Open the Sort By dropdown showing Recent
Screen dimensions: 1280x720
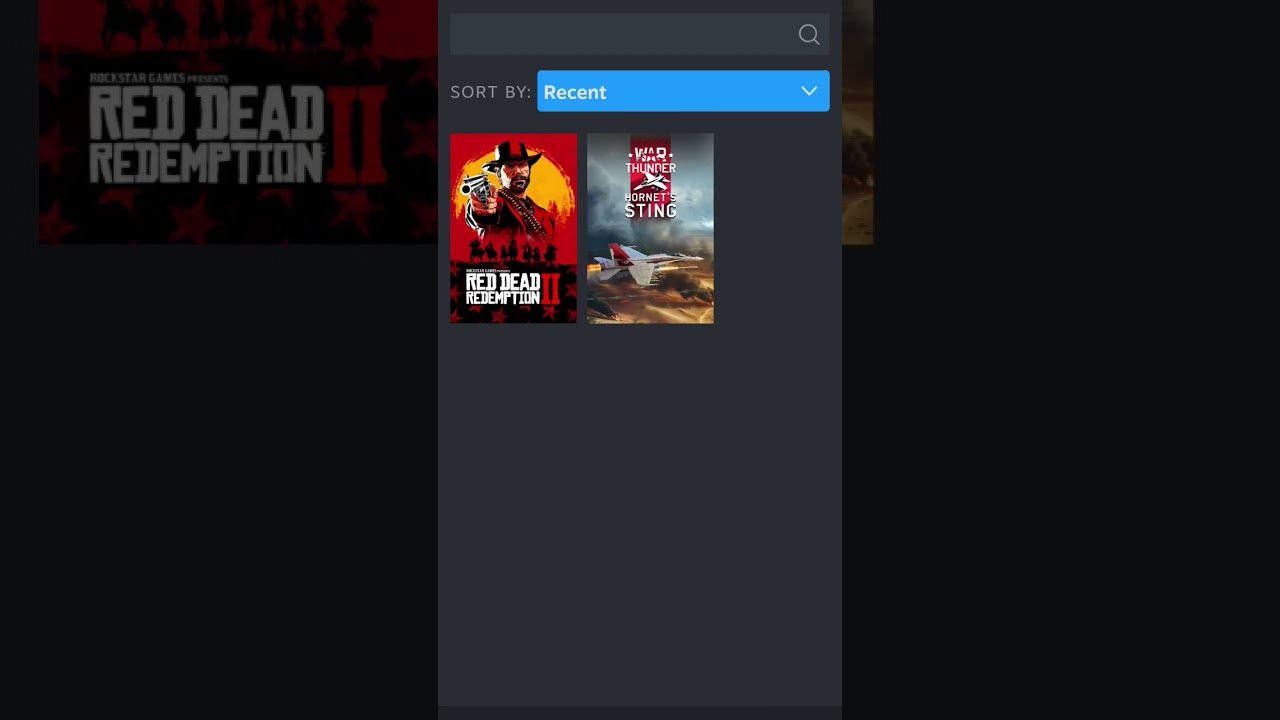pyautogui.click(x=683, y=91)
